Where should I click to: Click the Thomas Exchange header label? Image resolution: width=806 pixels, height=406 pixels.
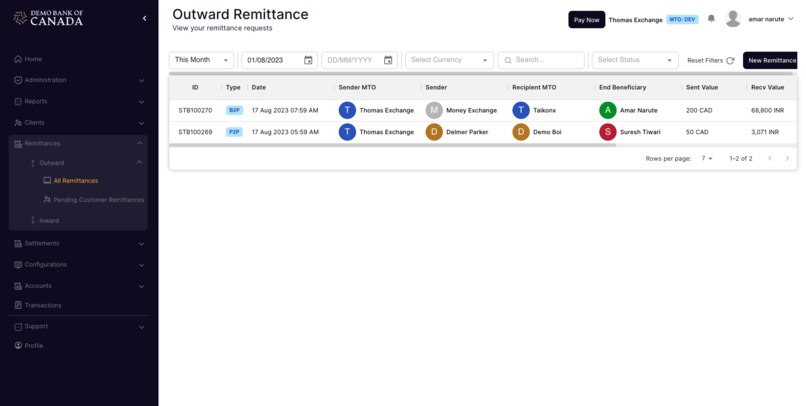635,20
